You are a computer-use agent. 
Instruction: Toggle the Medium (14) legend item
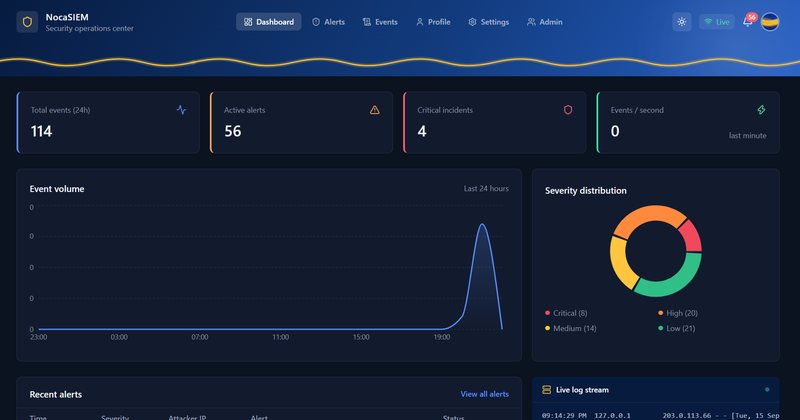tap(570, 328)
